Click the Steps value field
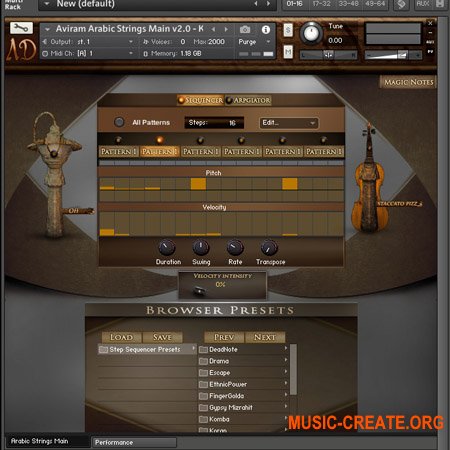The width and height of the screenshot is (450, 450). 214,123
